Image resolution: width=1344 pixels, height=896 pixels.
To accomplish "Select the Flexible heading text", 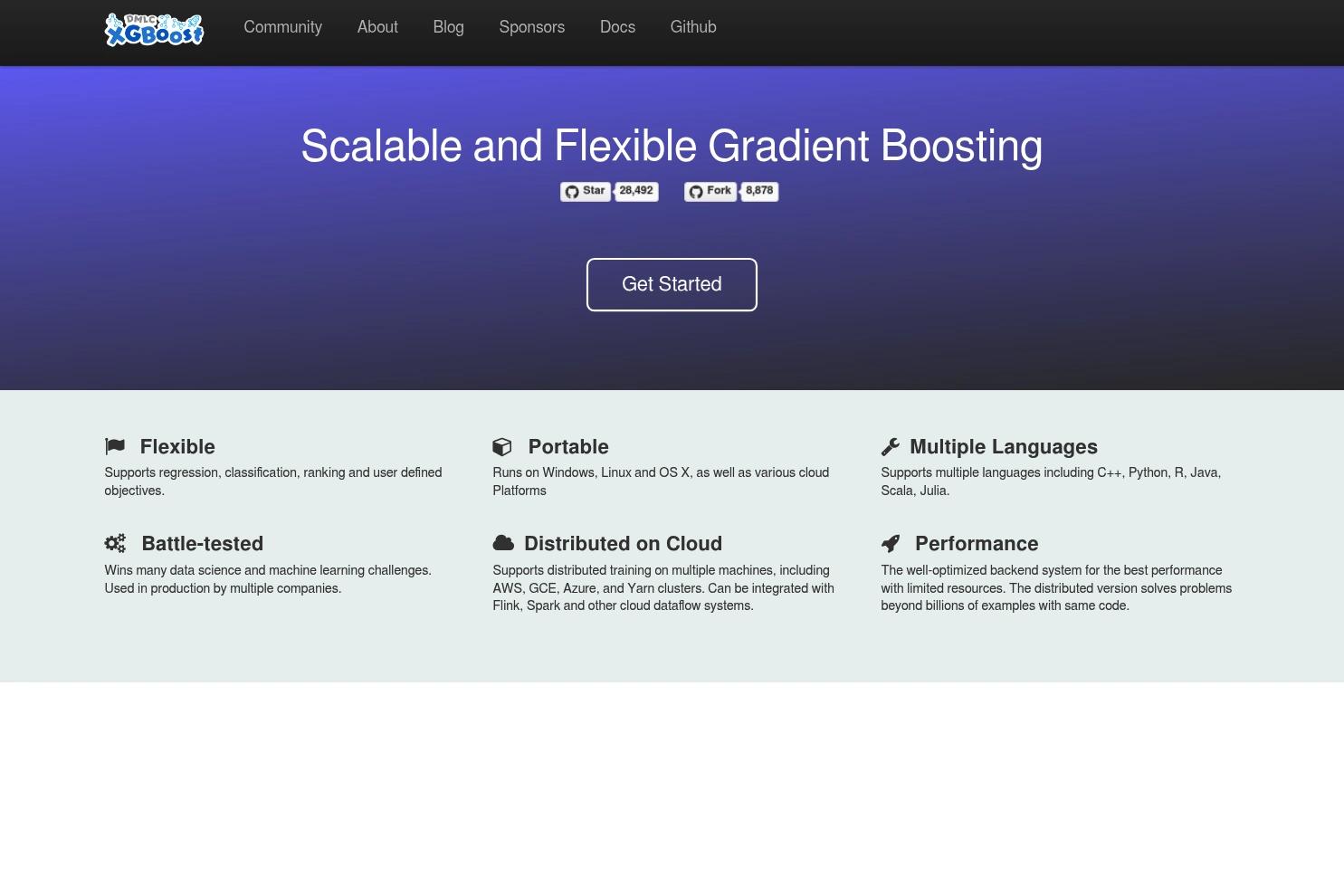I will click(x=177, y=447).
